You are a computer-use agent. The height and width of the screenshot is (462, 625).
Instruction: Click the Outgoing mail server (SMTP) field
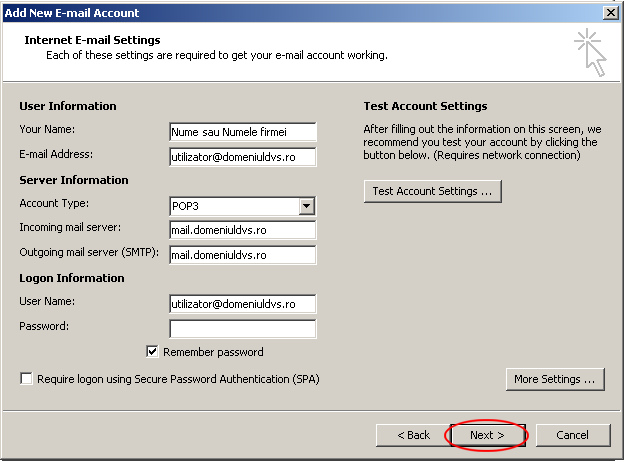(243, 255)
